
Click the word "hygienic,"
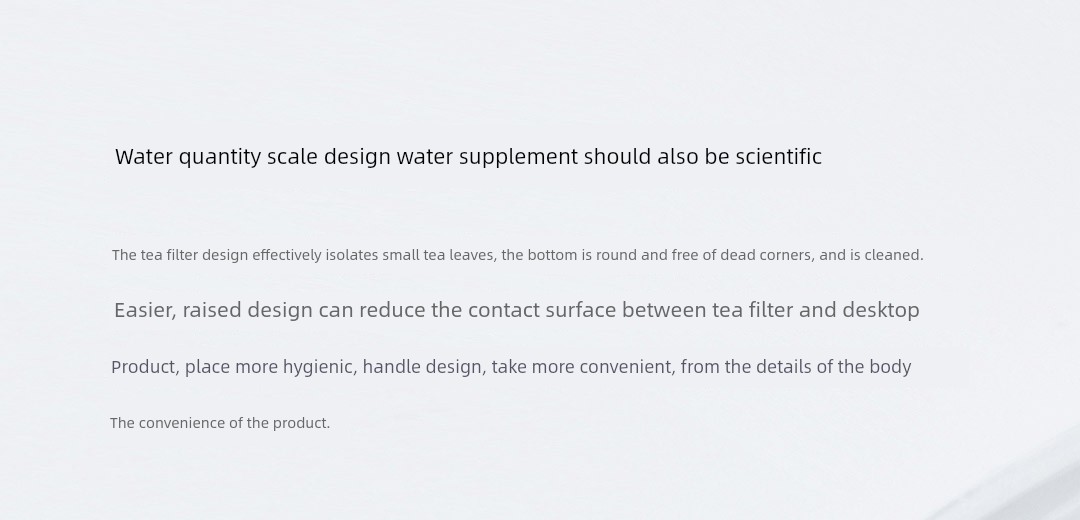coord(320,367)
